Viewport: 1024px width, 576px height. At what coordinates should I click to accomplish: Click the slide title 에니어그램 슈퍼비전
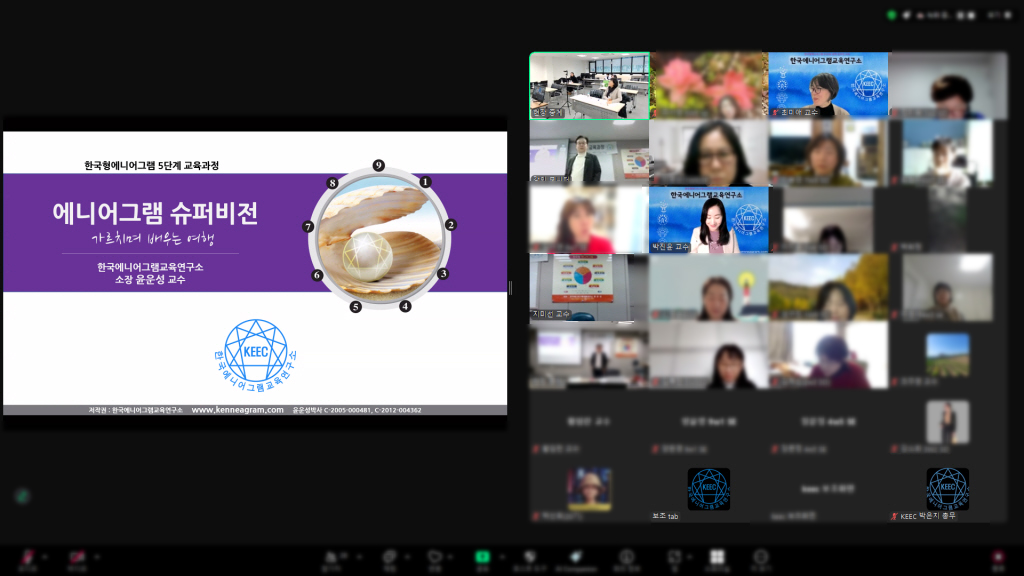[155, 213]
